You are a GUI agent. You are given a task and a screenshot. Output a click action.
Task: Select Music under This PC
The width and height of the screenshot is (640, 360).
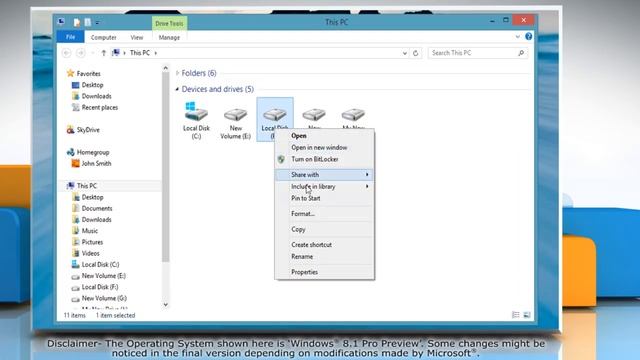[89, 231]
